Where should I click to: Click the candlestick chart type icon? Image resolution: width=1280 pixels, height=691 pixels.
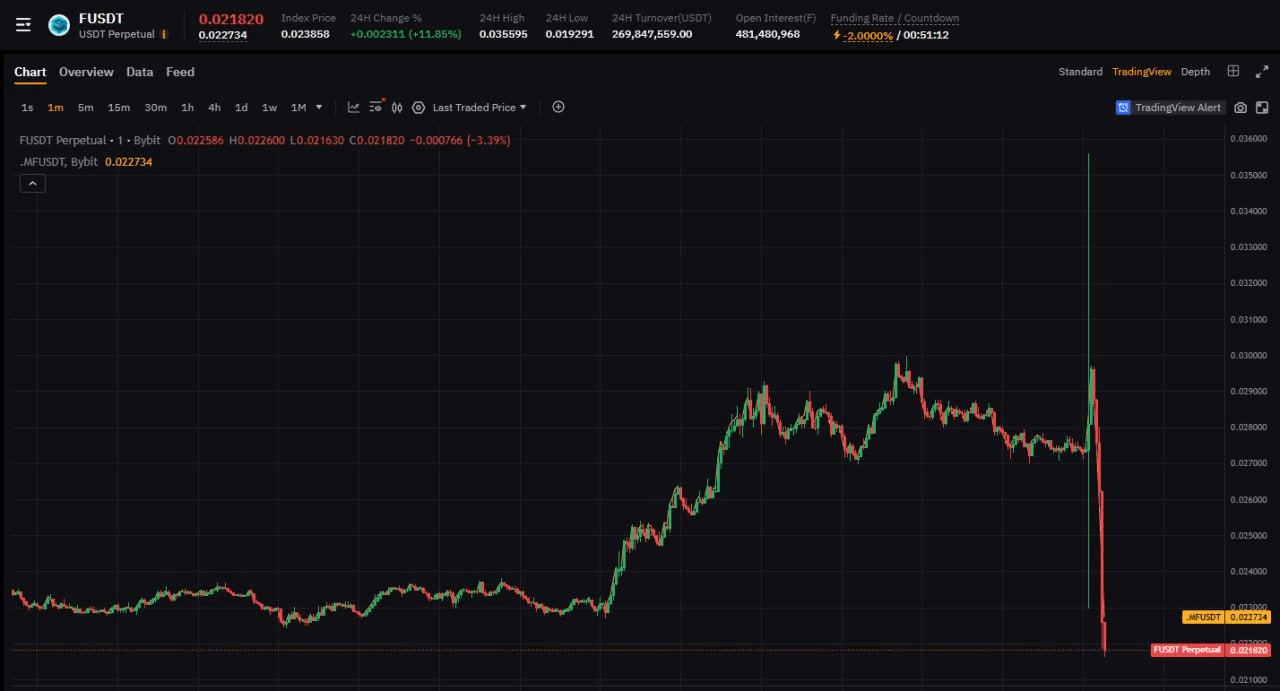click(x=397, y=107)
